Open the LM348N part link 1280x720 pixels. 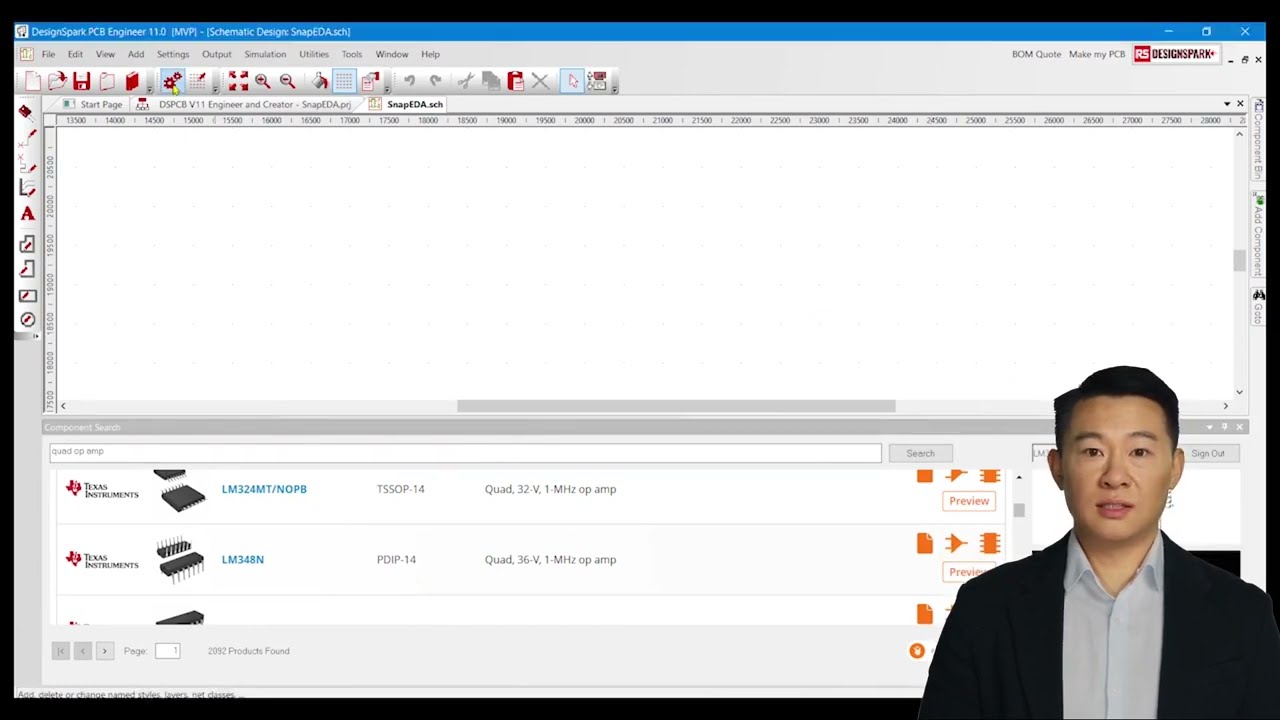[x=243, y=559]
